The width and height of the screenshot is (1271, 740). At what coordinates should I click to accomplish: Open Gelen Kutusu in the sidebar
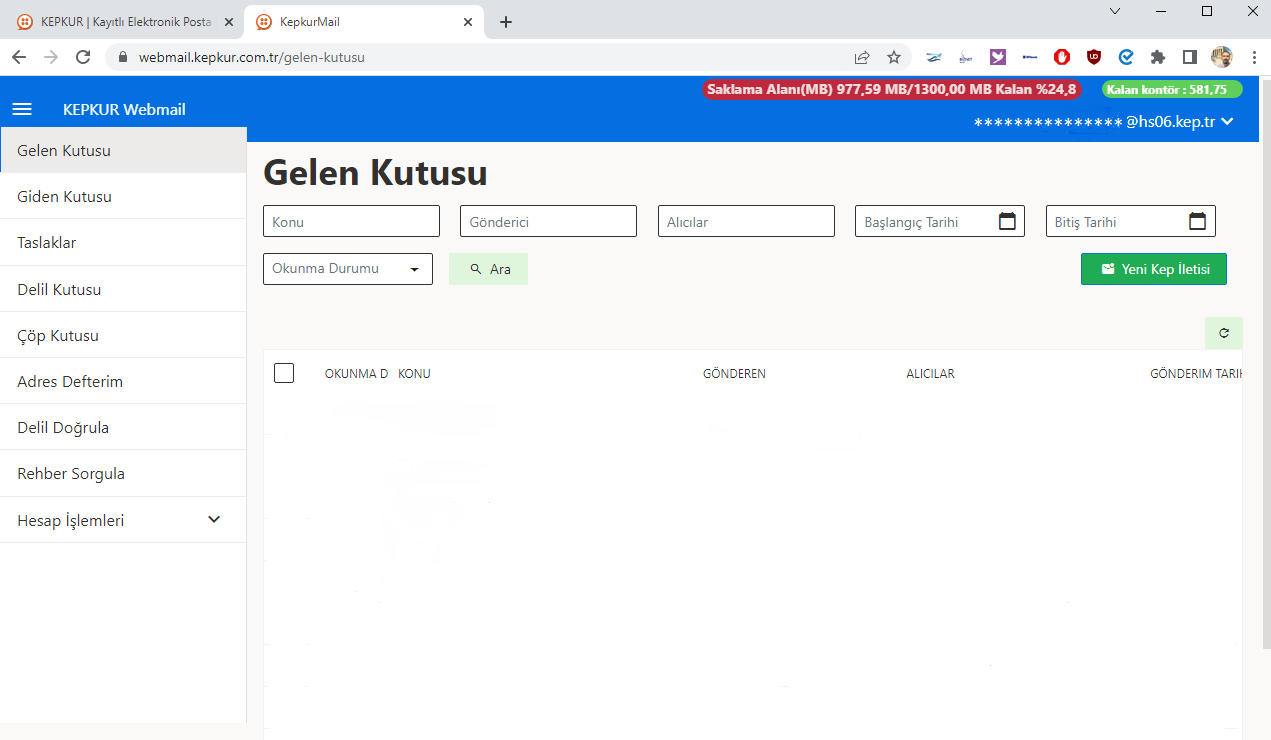123,151
